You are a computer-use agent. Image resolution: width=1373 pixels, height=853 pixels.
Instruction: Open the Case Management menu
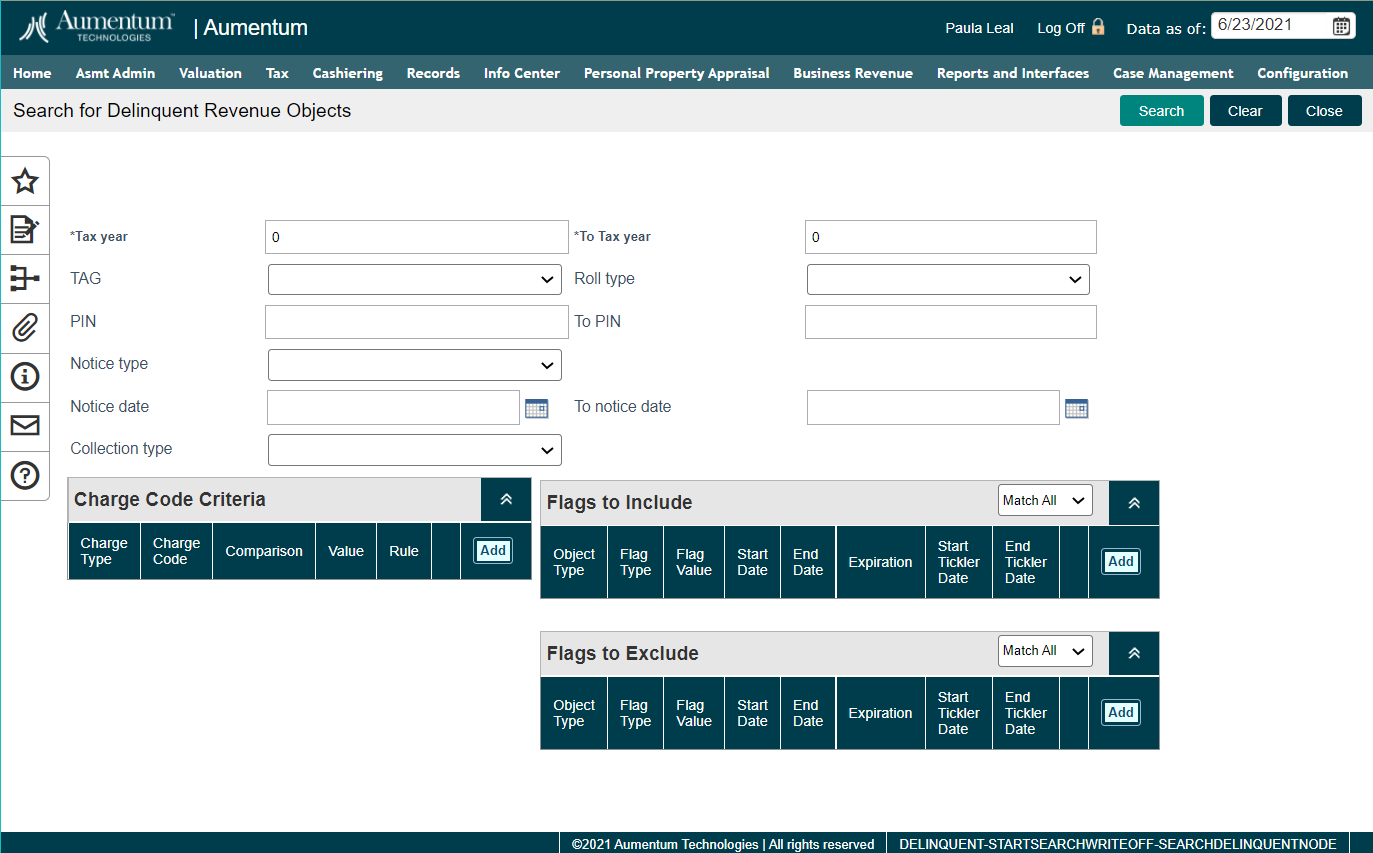1173,73
